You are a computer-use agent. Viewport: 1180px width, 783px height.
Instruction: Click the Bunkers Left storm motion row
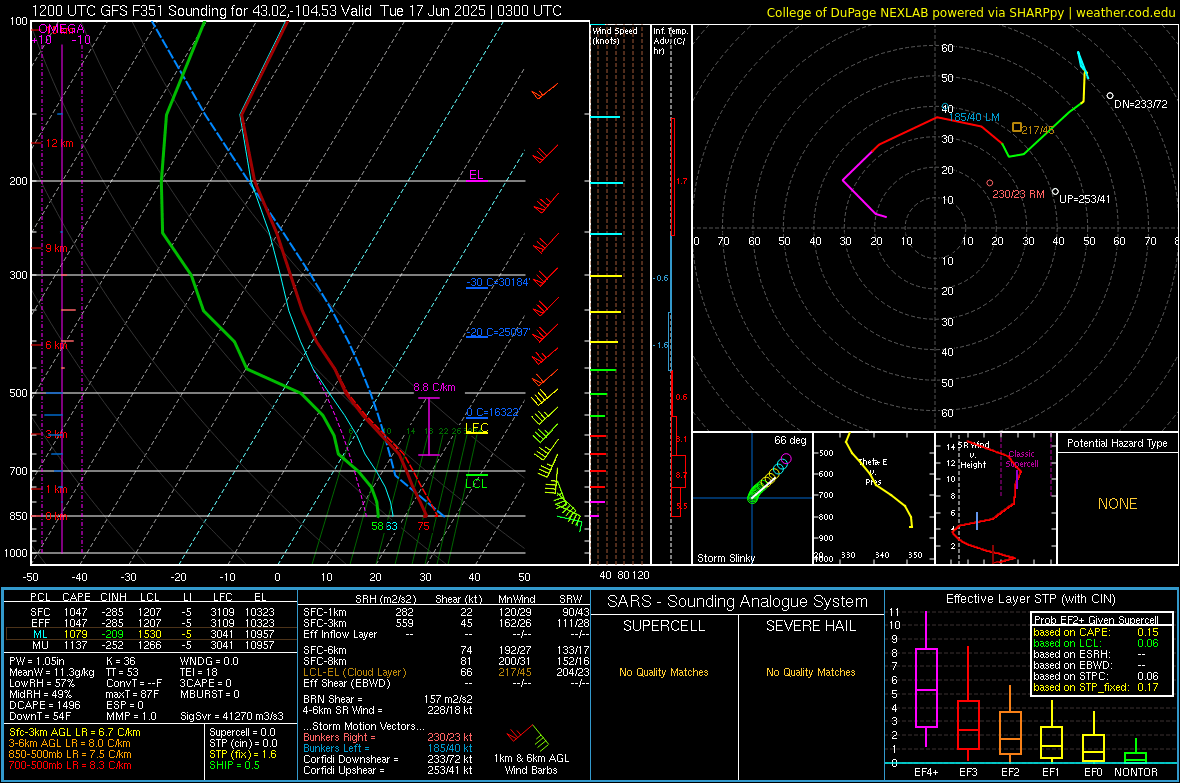(388, 748)
